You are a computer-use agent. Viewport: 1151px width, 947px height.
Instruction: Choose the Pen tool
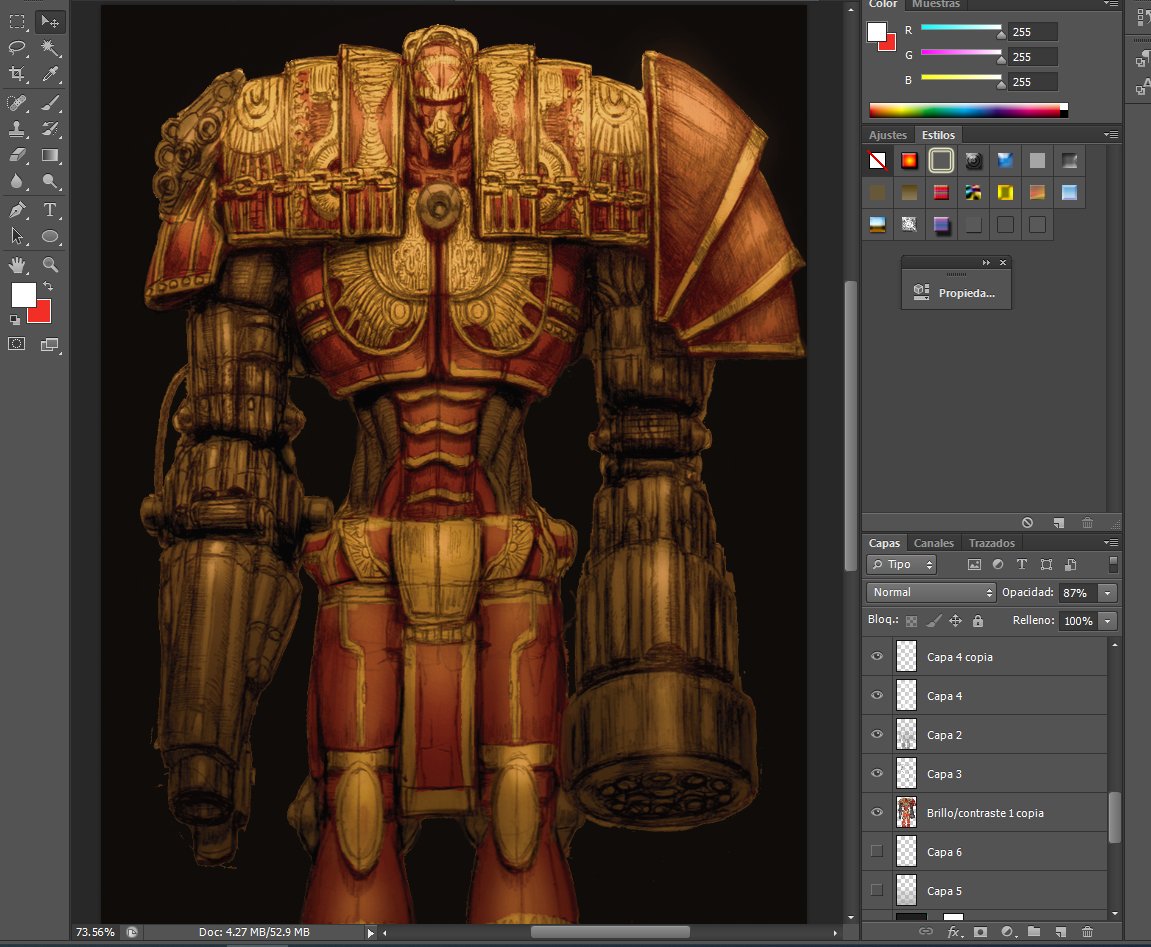coord(18,210)
